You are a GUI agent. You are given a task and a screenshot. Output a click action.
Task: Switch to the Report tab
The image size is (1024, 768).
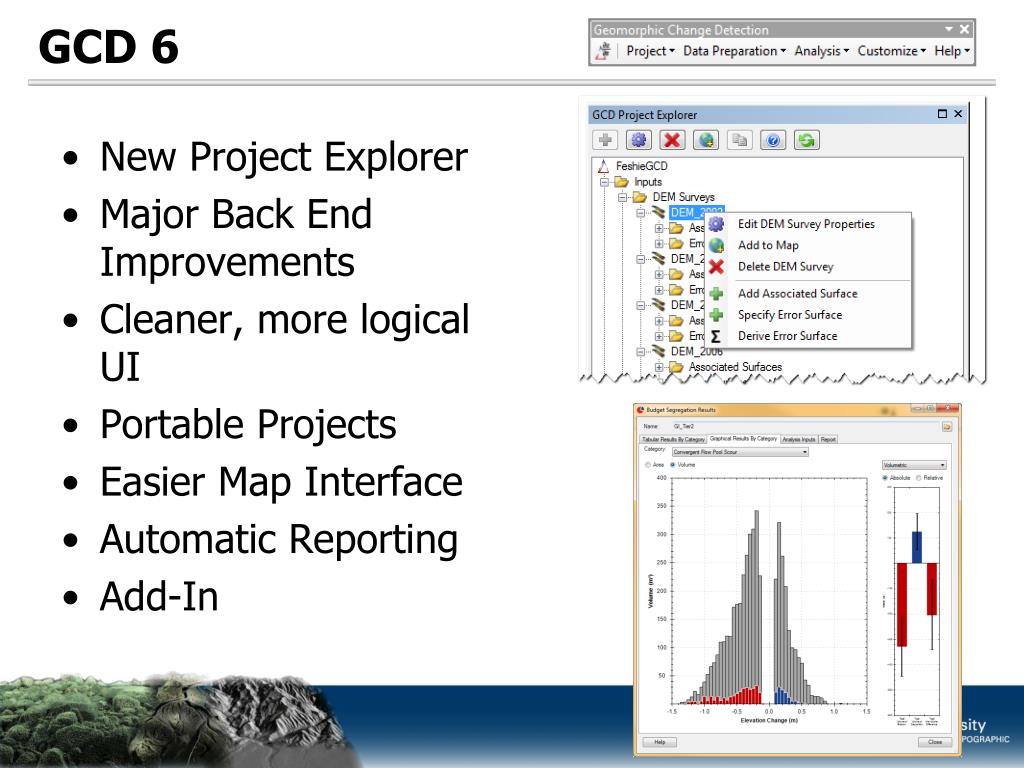click(x=828, y=440)
